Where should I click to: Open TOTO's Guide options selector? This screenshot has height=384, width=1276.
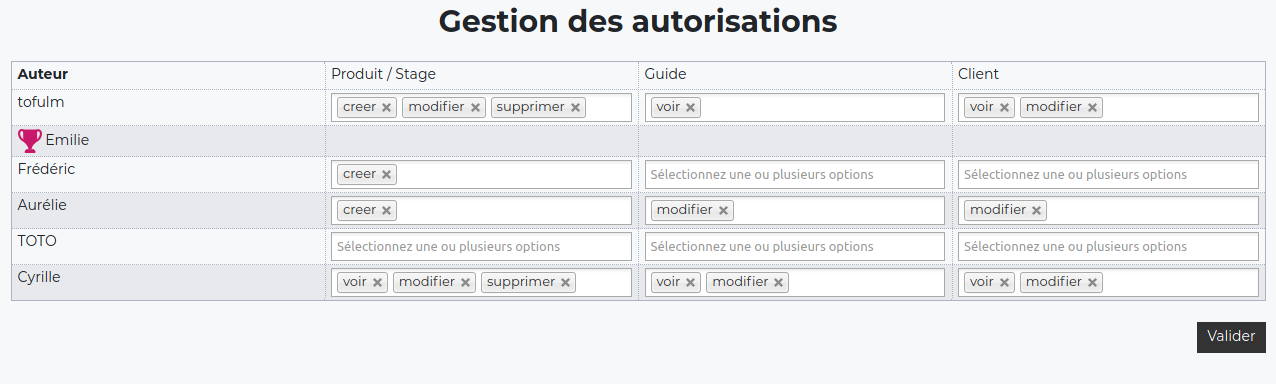click(x=794, y=246)
